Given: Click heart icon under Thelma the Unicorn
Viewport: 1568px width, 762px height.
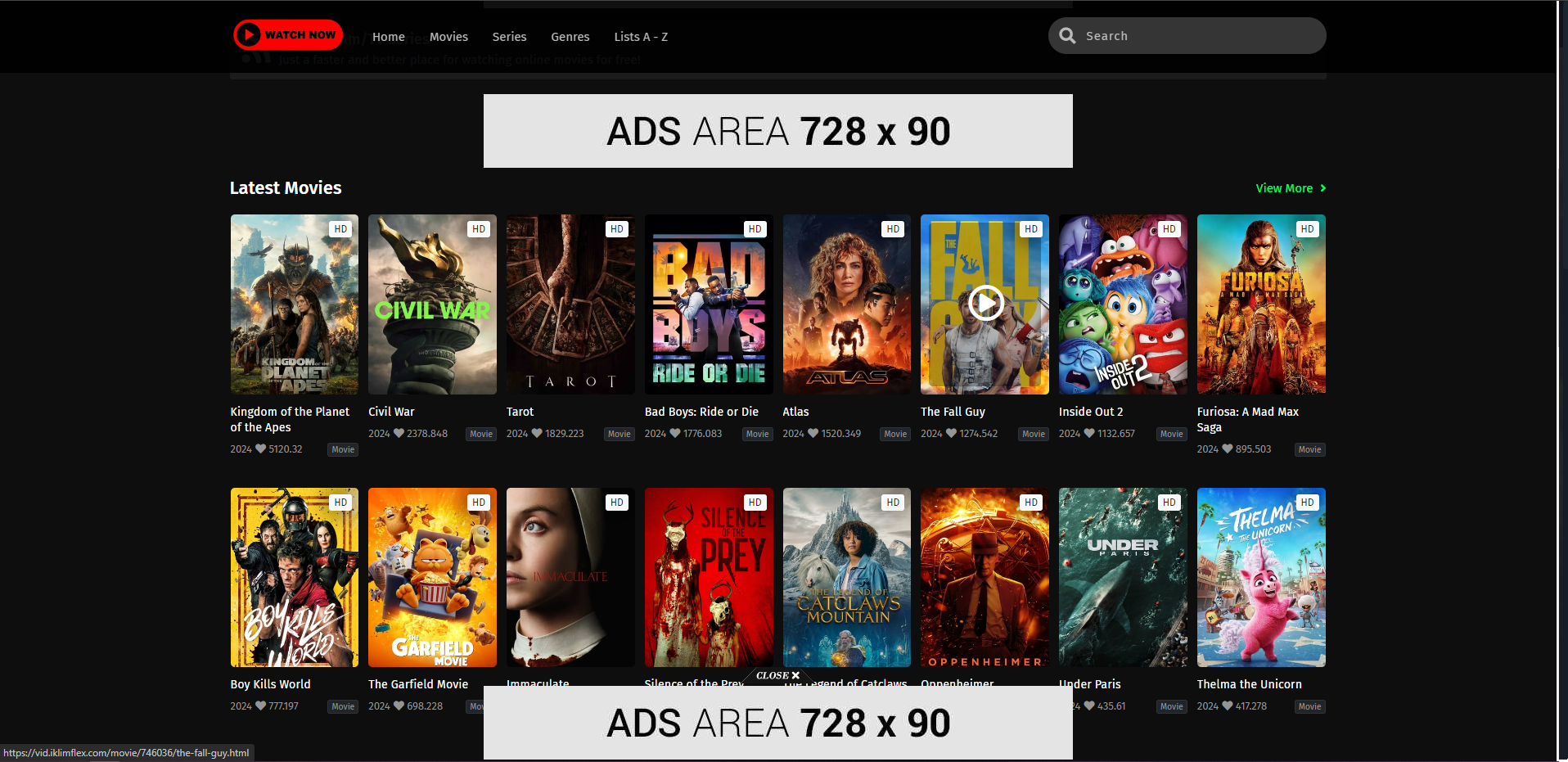Looking at the screenshot, I should (x=1228, y=706).
